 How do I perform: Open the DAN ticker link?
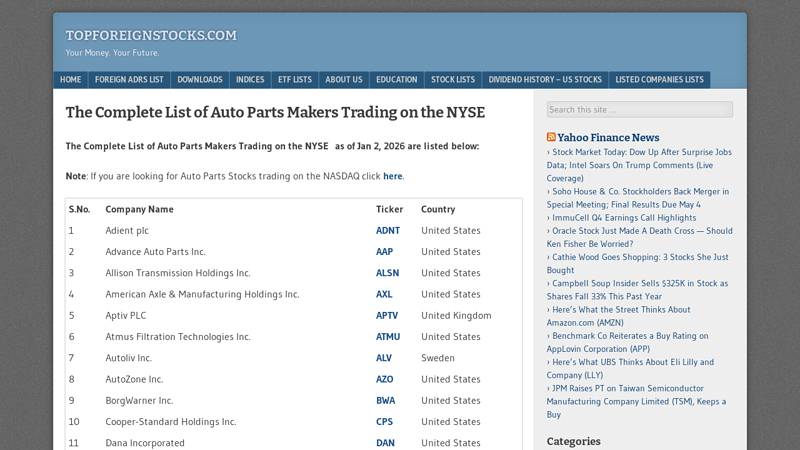pos(385,443)
